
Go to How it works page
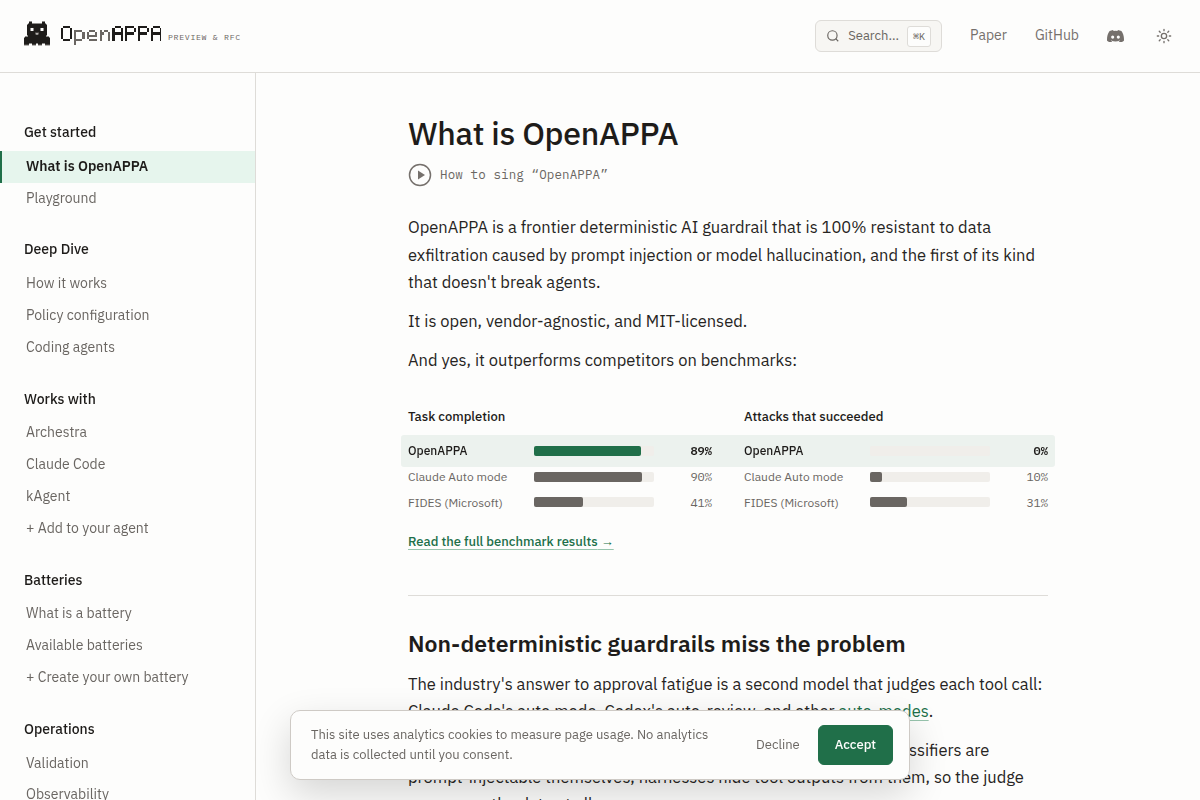tap(66, 283)
